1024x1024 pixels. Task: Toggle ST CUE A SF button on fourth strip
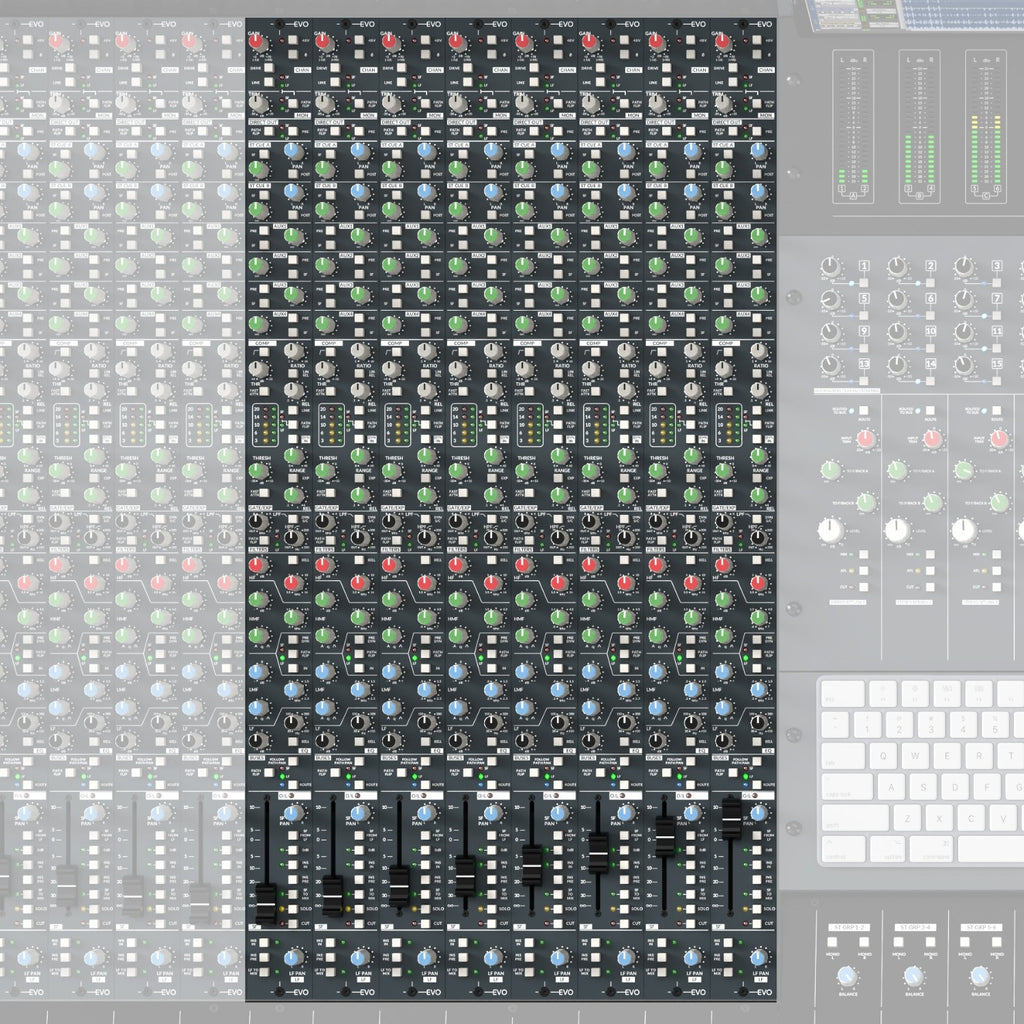click(463, 154)
